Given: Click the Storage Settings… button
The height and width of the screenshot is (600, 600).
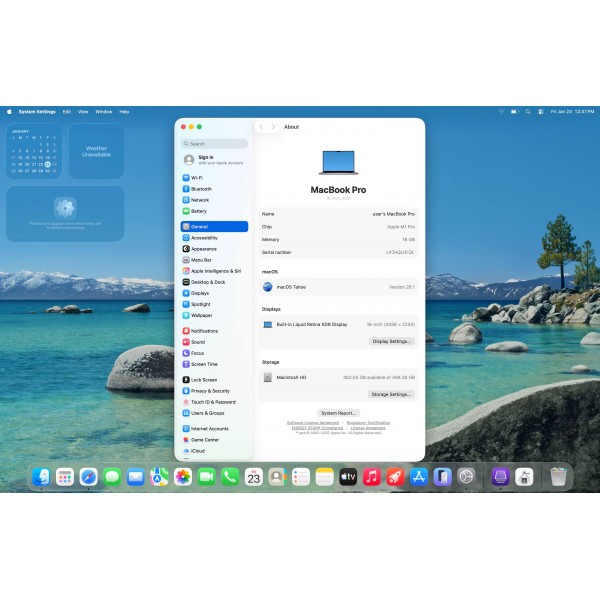Looking at the screenshot, I should point(390,394).
